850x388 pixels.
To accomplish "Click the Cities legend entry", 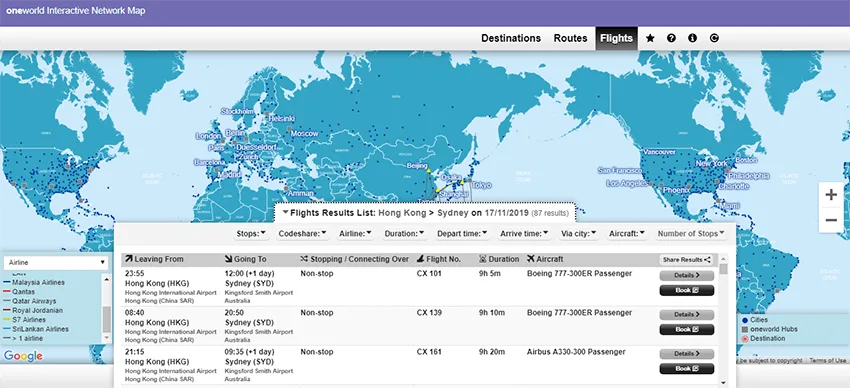I will 755,320.
